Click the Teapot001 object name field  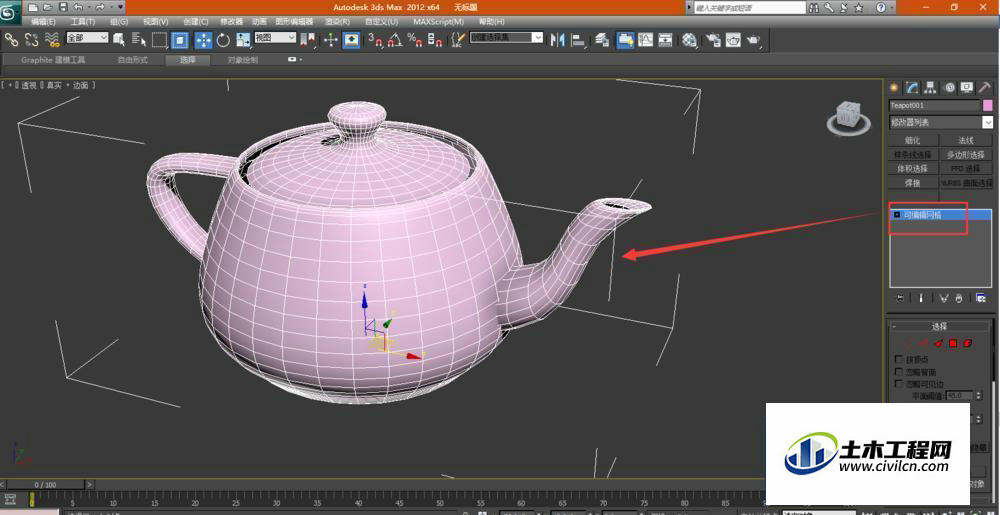click(934, 105)
